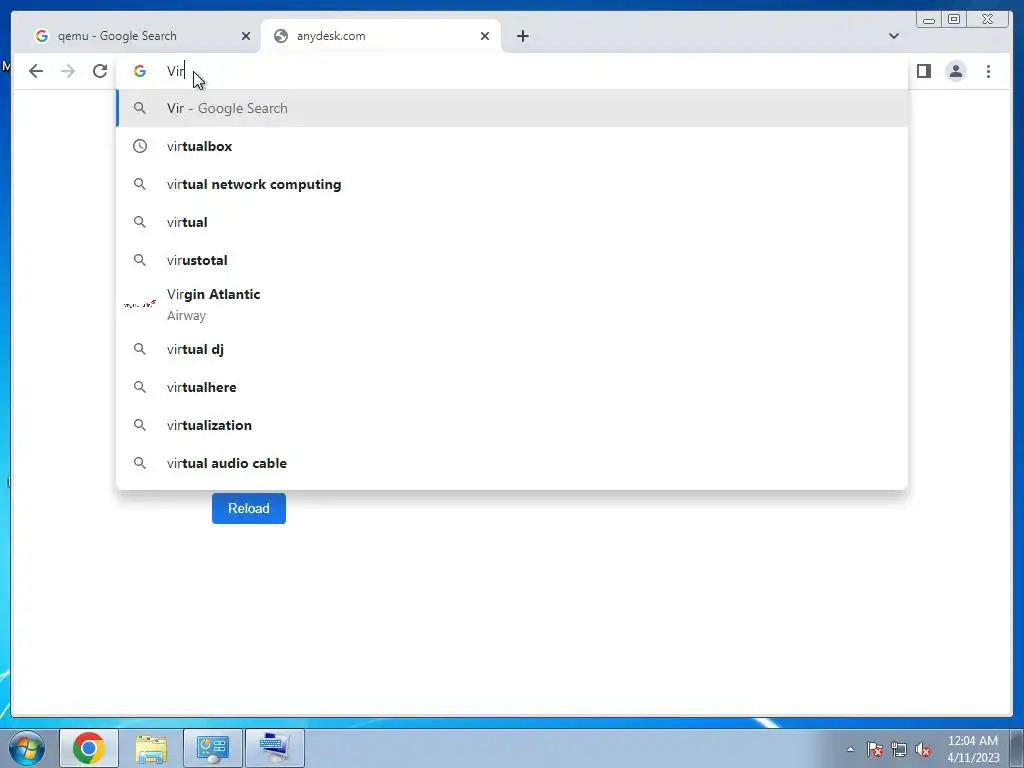Click the network status tray icon

point(899,750)
